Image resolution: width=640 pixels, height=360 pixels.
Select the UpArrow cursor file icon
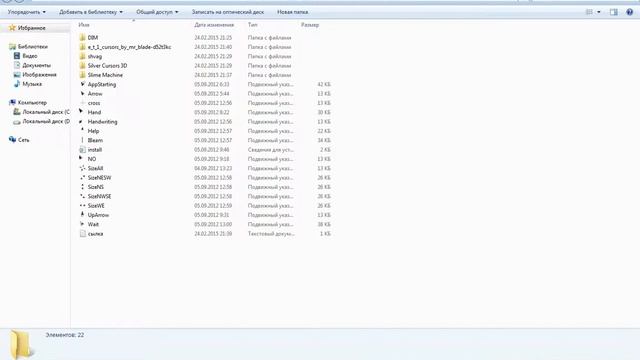click(82, 215)
